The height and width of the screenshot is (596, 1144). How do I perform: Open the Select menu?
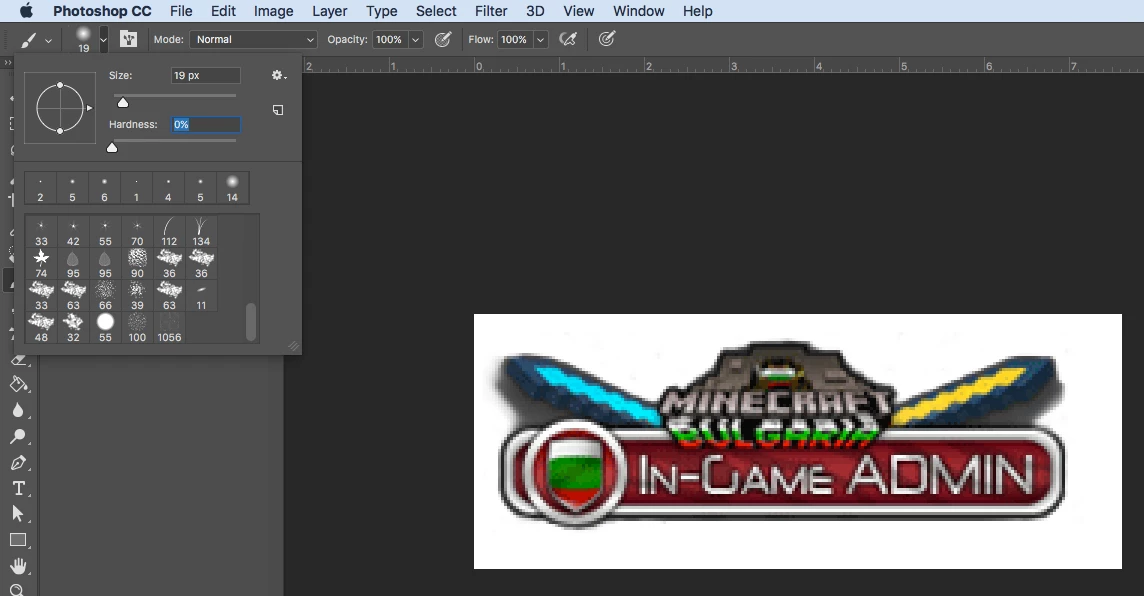click(x=436, y=11)
